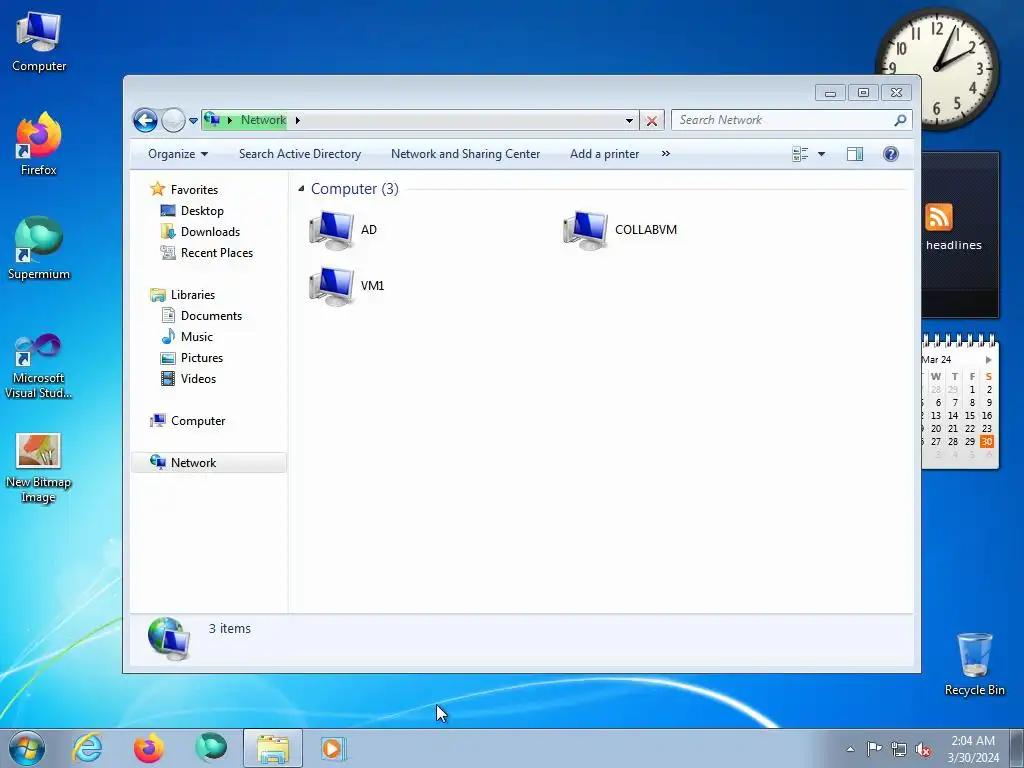Click the 3 items status text
Viewport: 1024px width, 768px height.
click(x=230, y=628)
